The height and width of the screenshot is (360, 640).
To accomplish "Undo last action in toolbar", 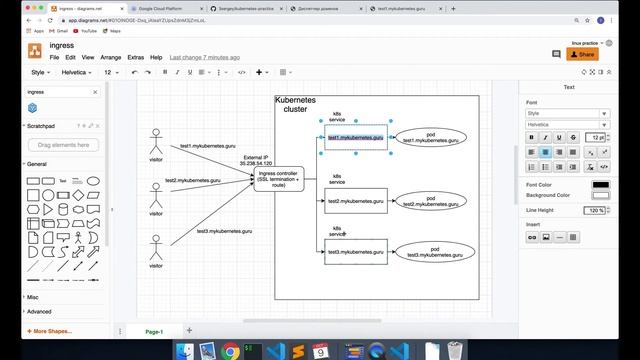I will [x=135, y=72].
